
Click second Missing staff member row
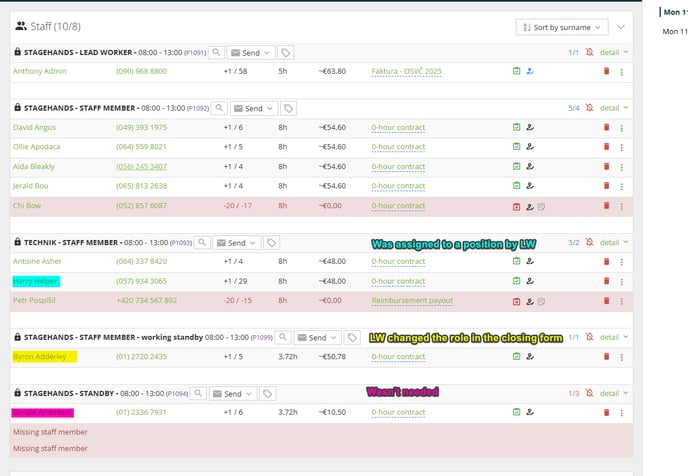tap(322, 448)
